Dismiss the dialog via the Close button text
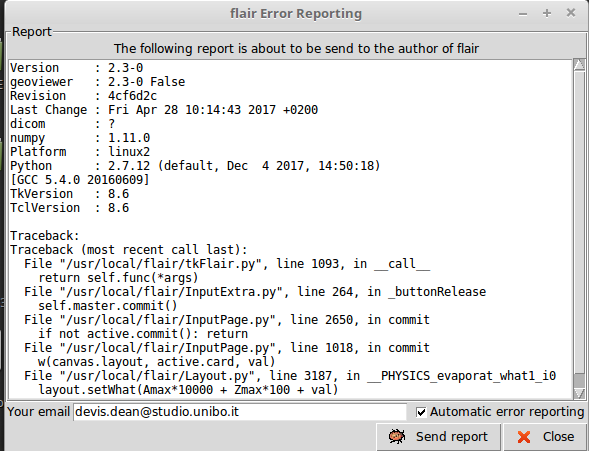This screenshot has width=589, height=451. (558, 437)
